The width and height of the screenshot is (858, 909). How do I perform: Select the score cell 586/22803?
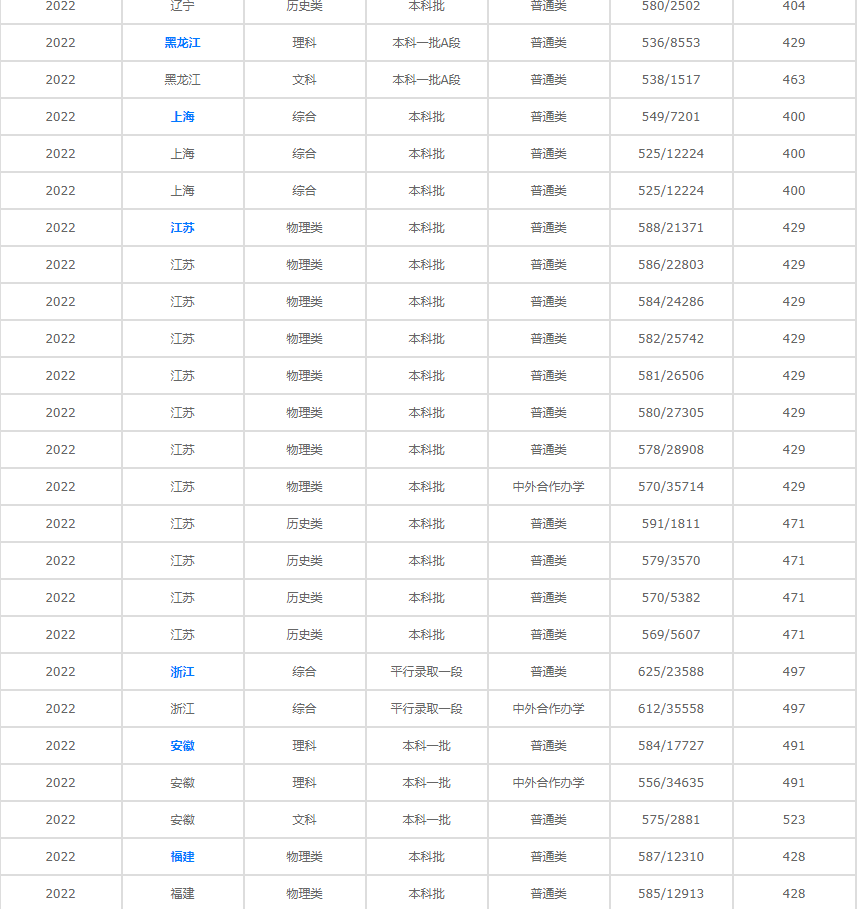click(x=671, y=265)
